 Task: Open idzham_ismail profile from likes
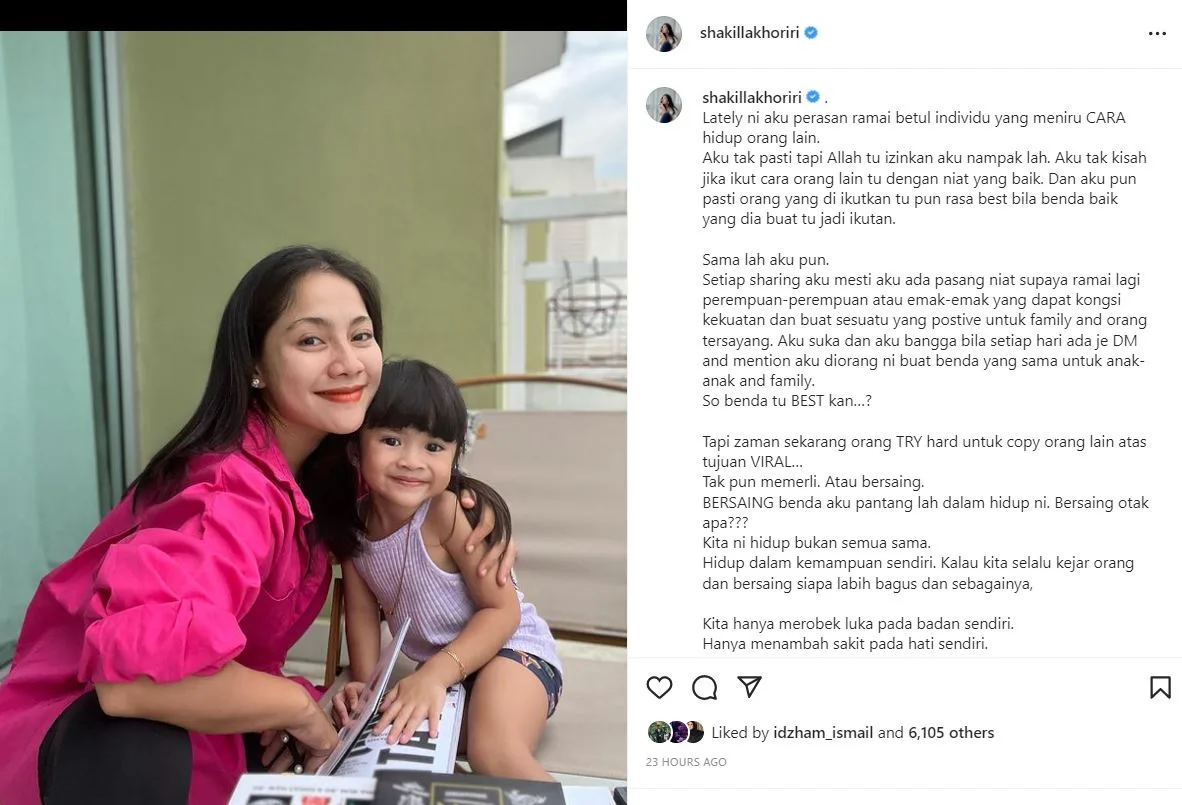(x=823, y=732)
